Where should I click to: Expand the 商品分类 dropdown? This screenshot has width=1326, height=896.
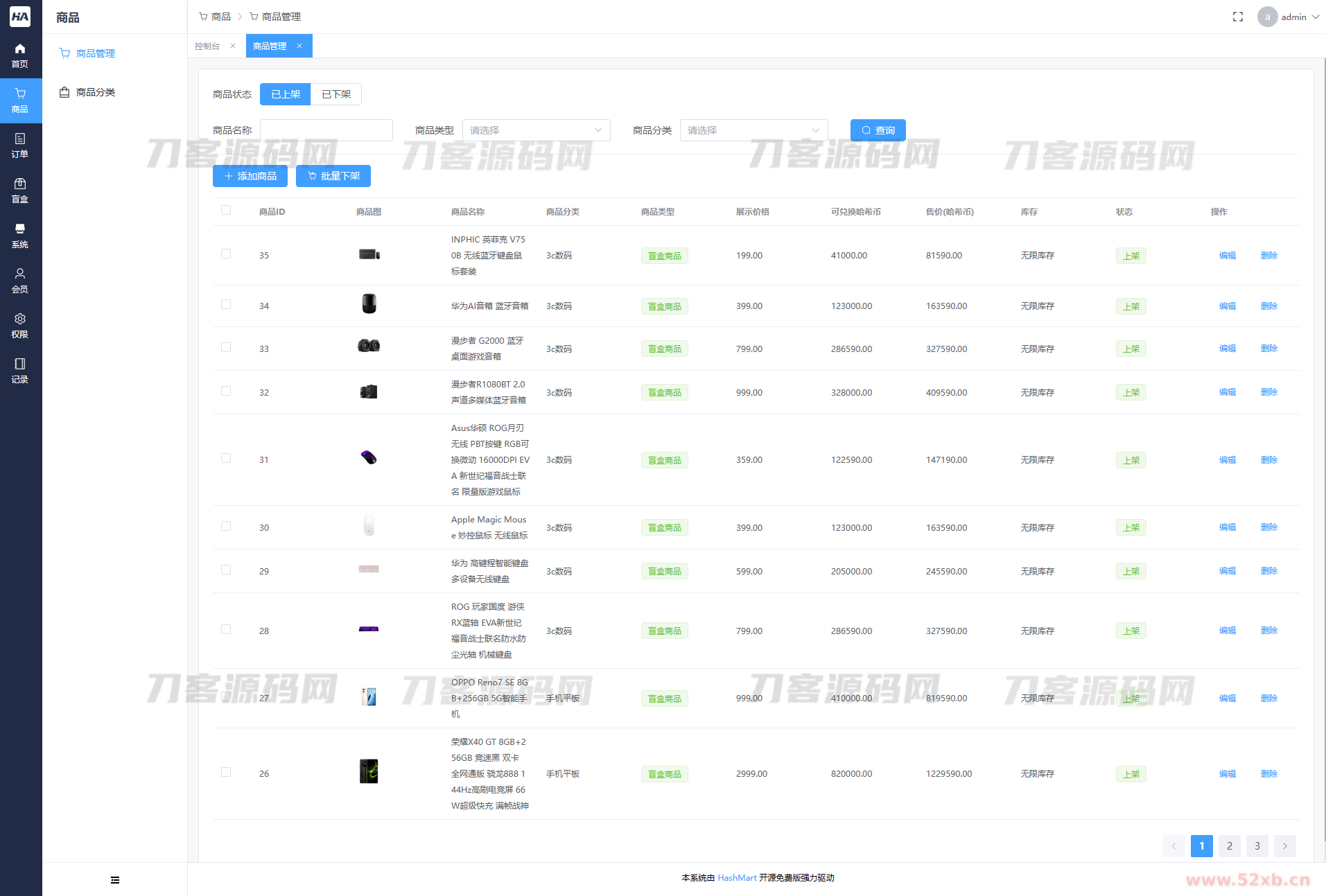click(x=753, y=130)
